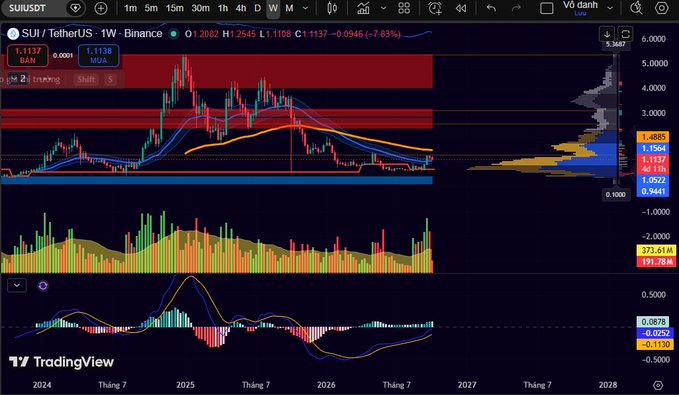
Task: Click the MUA buy button at 1.1138
Action: [99, 55]
